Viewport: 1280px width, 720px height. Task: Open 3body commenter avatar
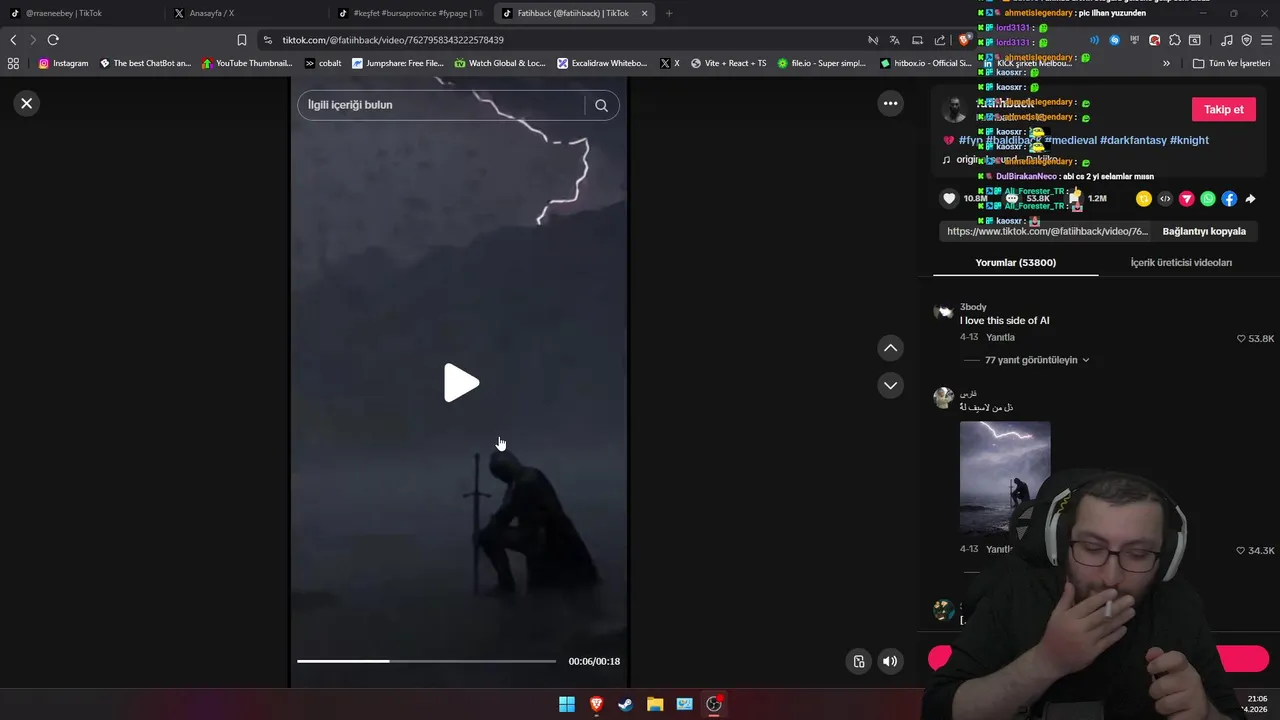(x=943, y=311)
